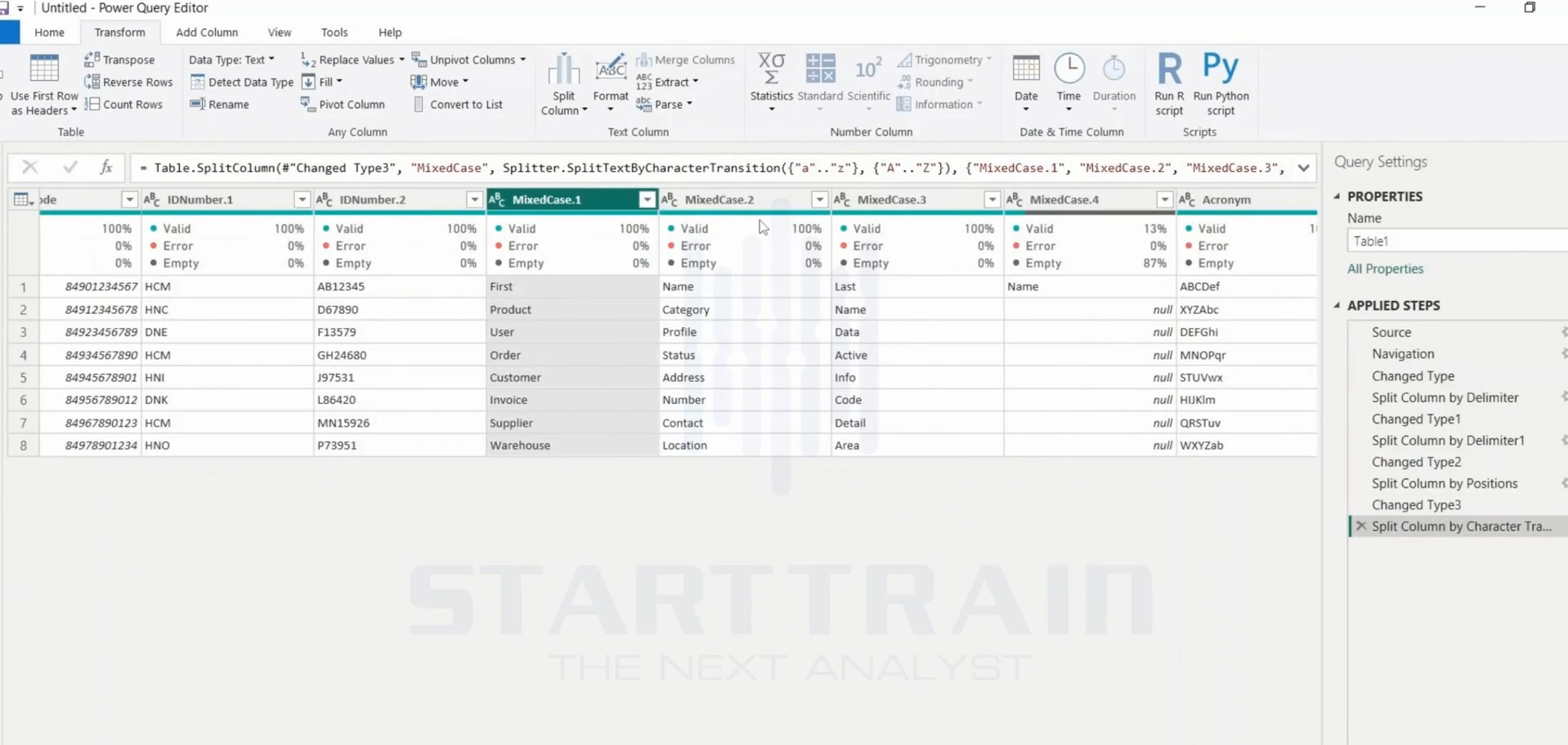The image size is (1568, 745).
Task: Open the Statistics tool
Action: coord(771,83)
